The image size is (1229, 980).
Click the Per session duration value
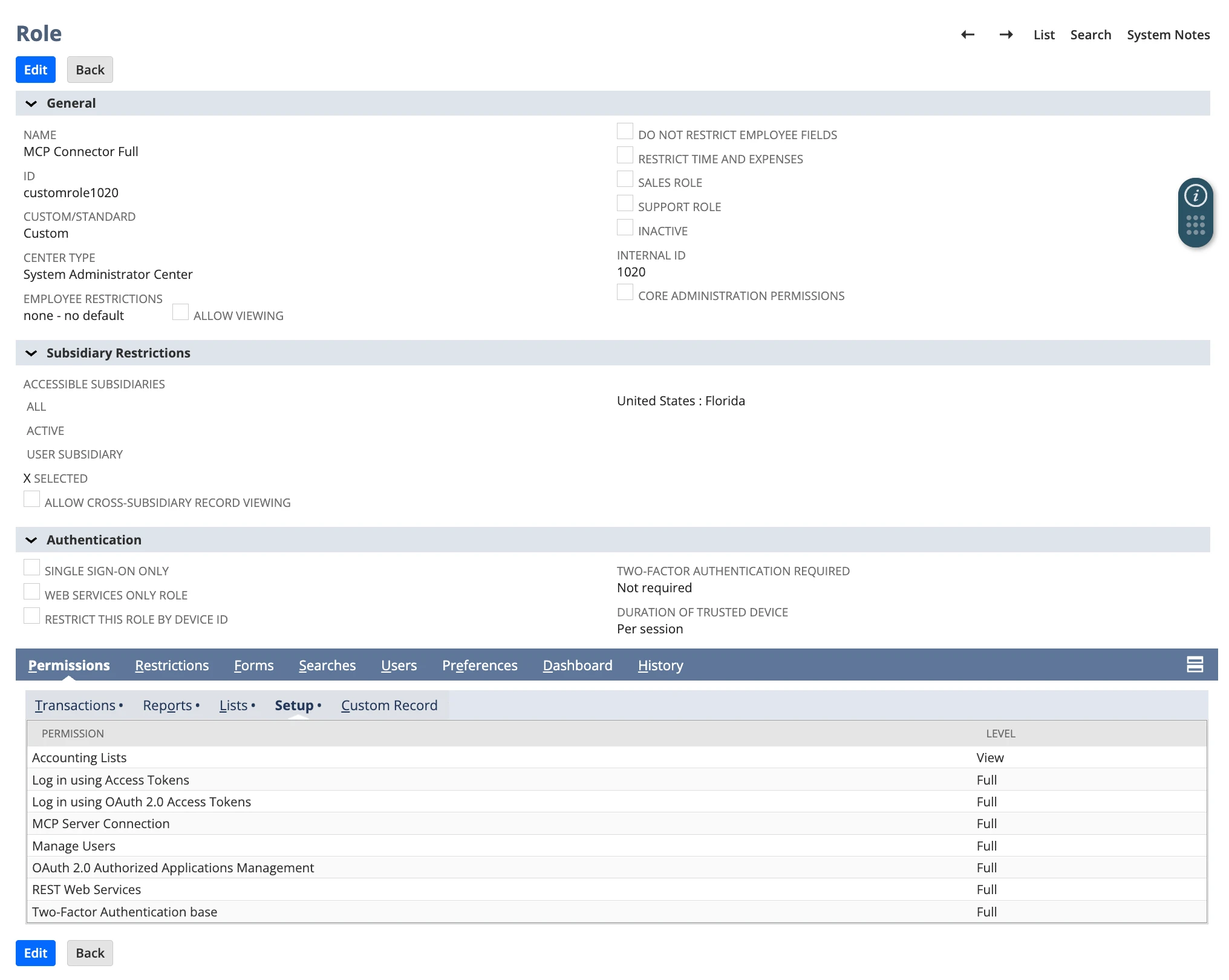click(650, 629)
